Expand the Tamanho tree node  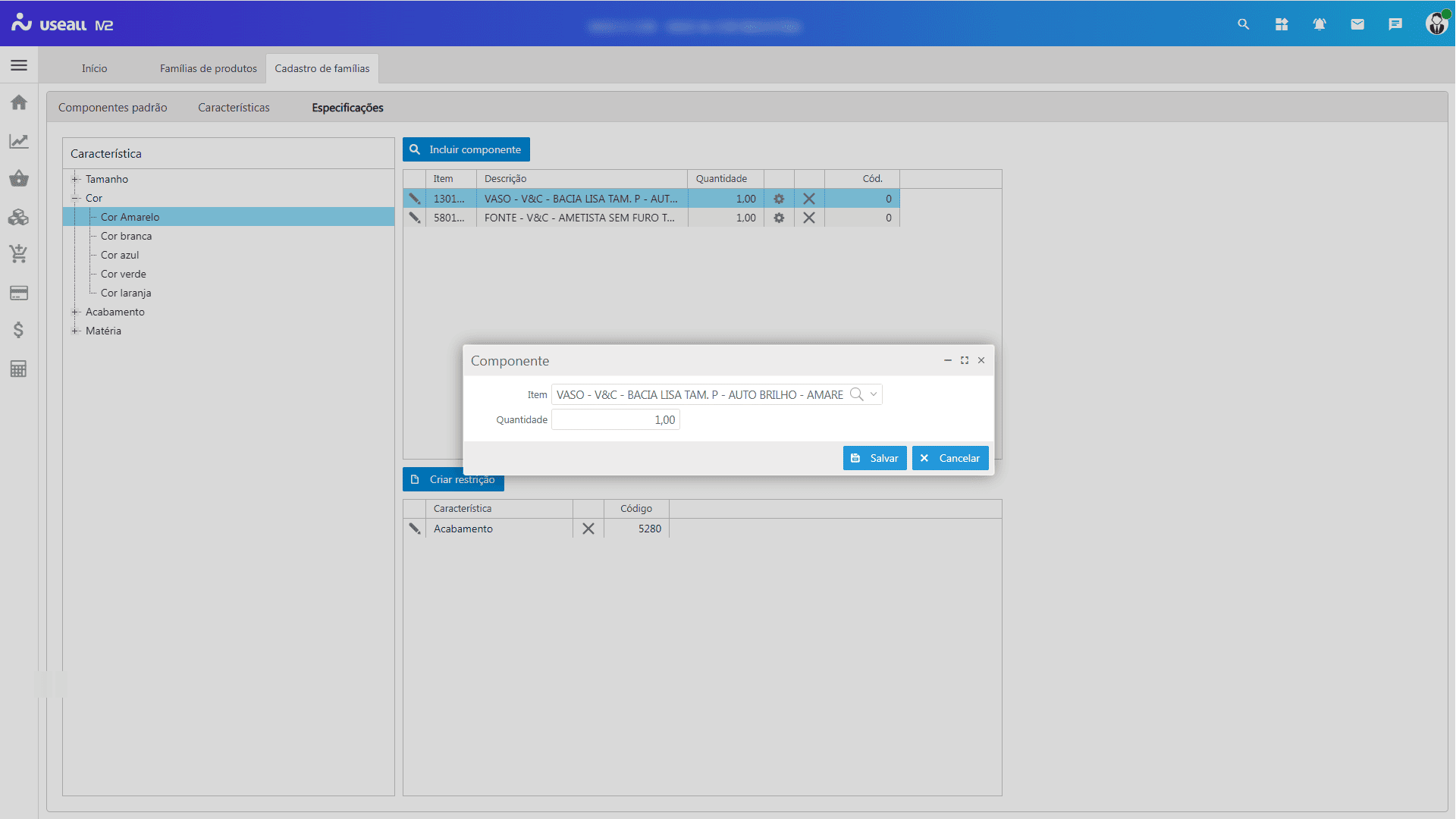coord(75,179)
